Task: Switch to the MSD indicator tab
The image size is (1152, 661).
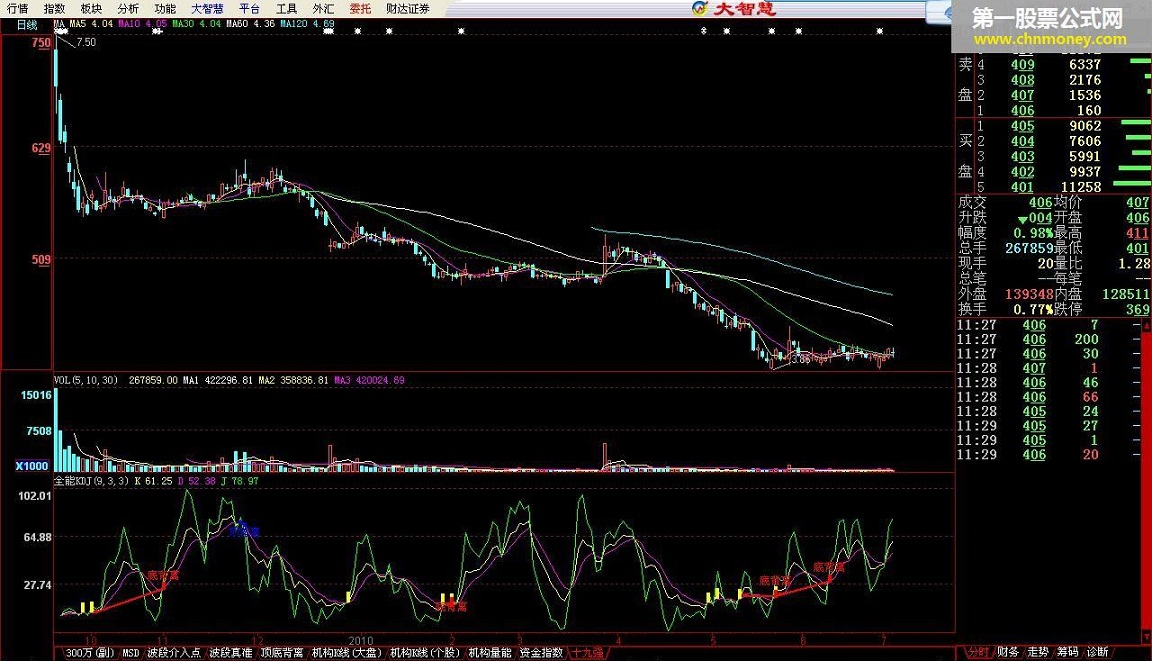Action: point(131,652)
